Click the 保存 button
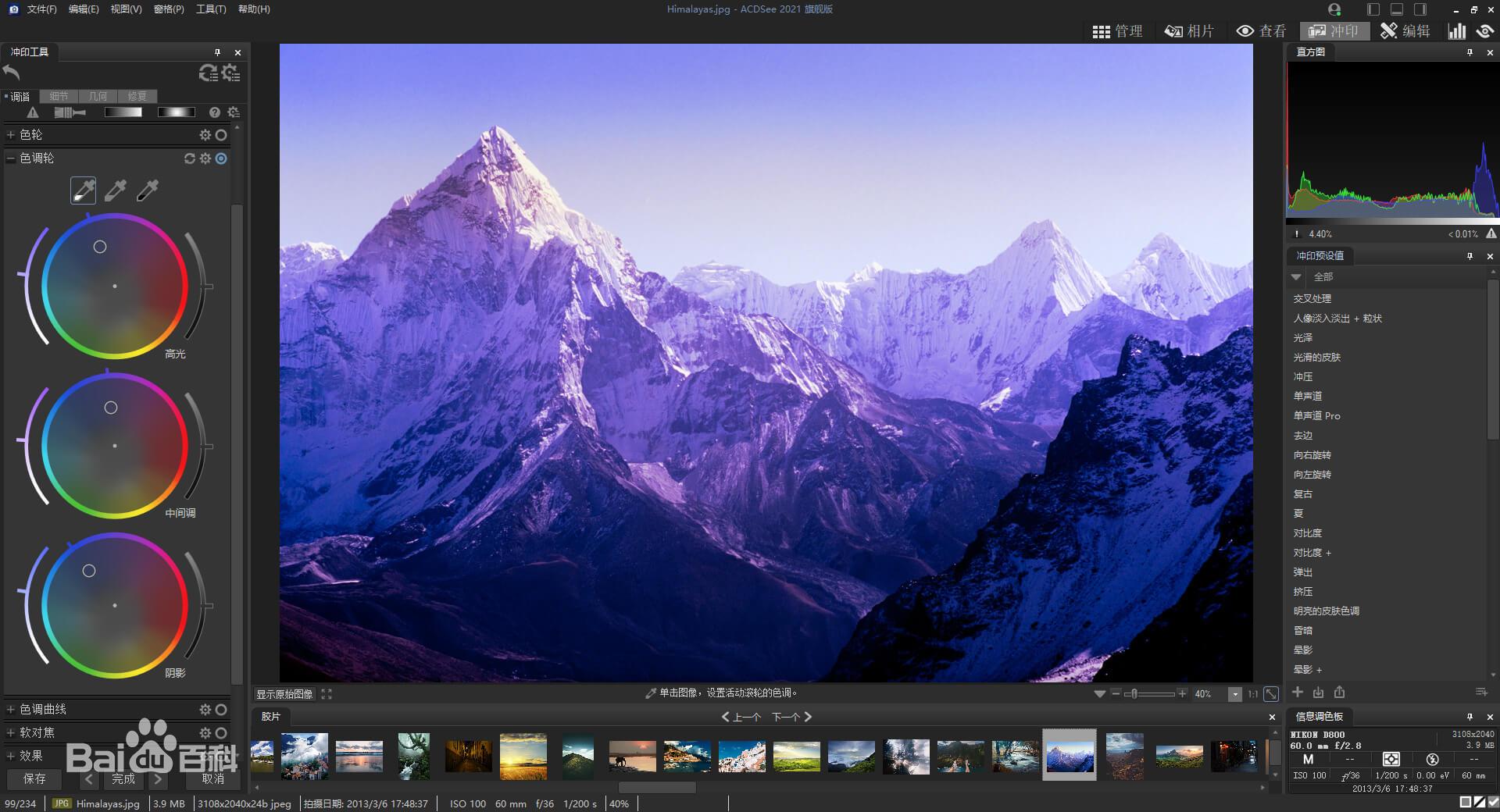1500x812 pixels. (34, 778)
